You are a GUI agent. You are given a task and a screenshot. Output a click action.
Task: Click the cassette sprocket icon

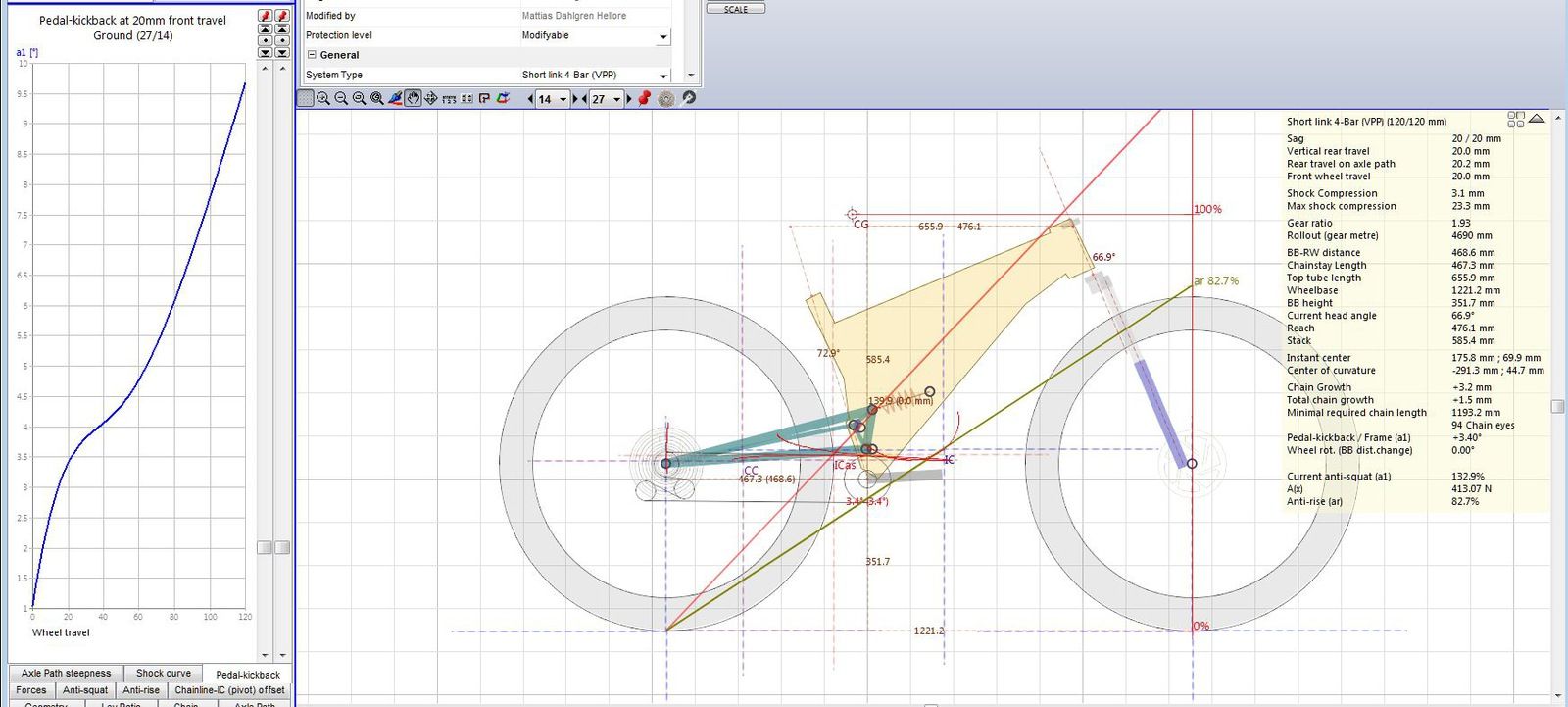pyautogui.click(x=666, y=99)
